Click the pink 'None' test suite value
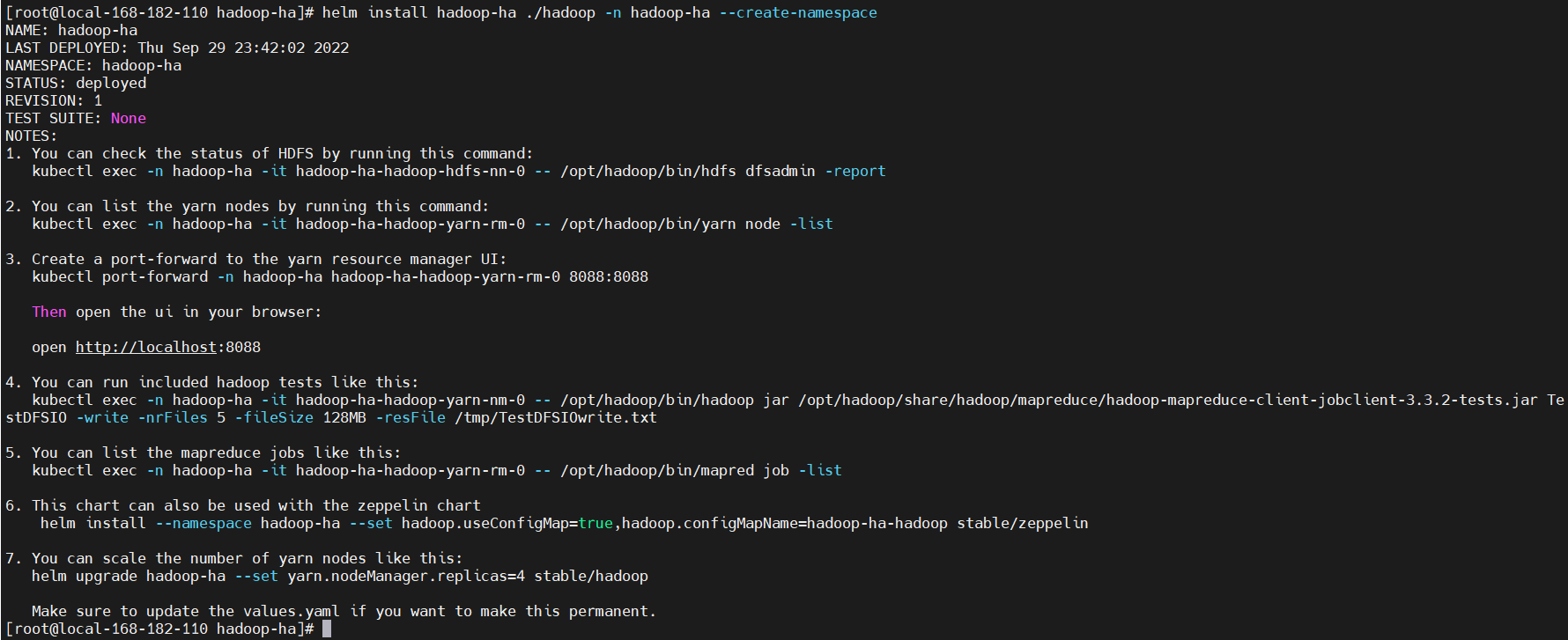This screenshot has height=640, width=1568. click(x=129, y=118)
